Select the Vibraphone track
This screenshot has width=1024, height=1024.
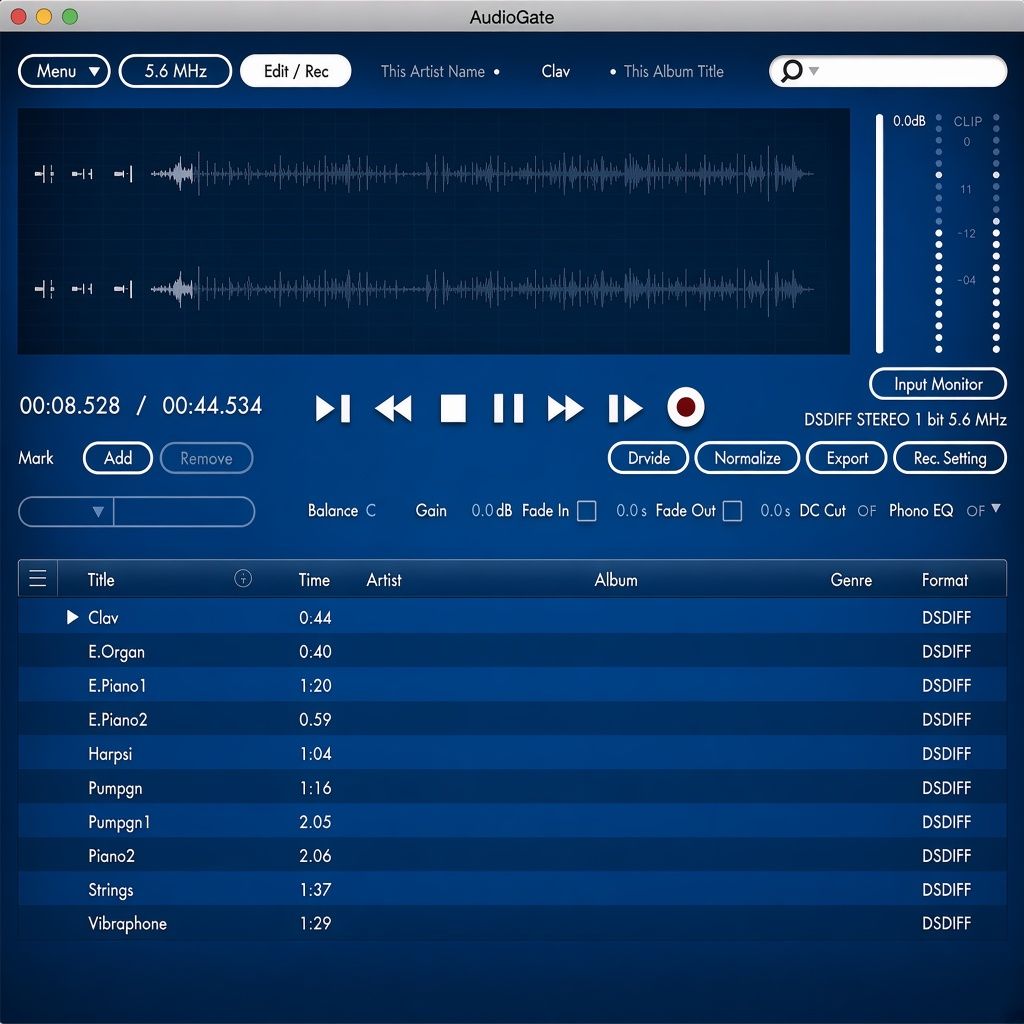point(512,923)
